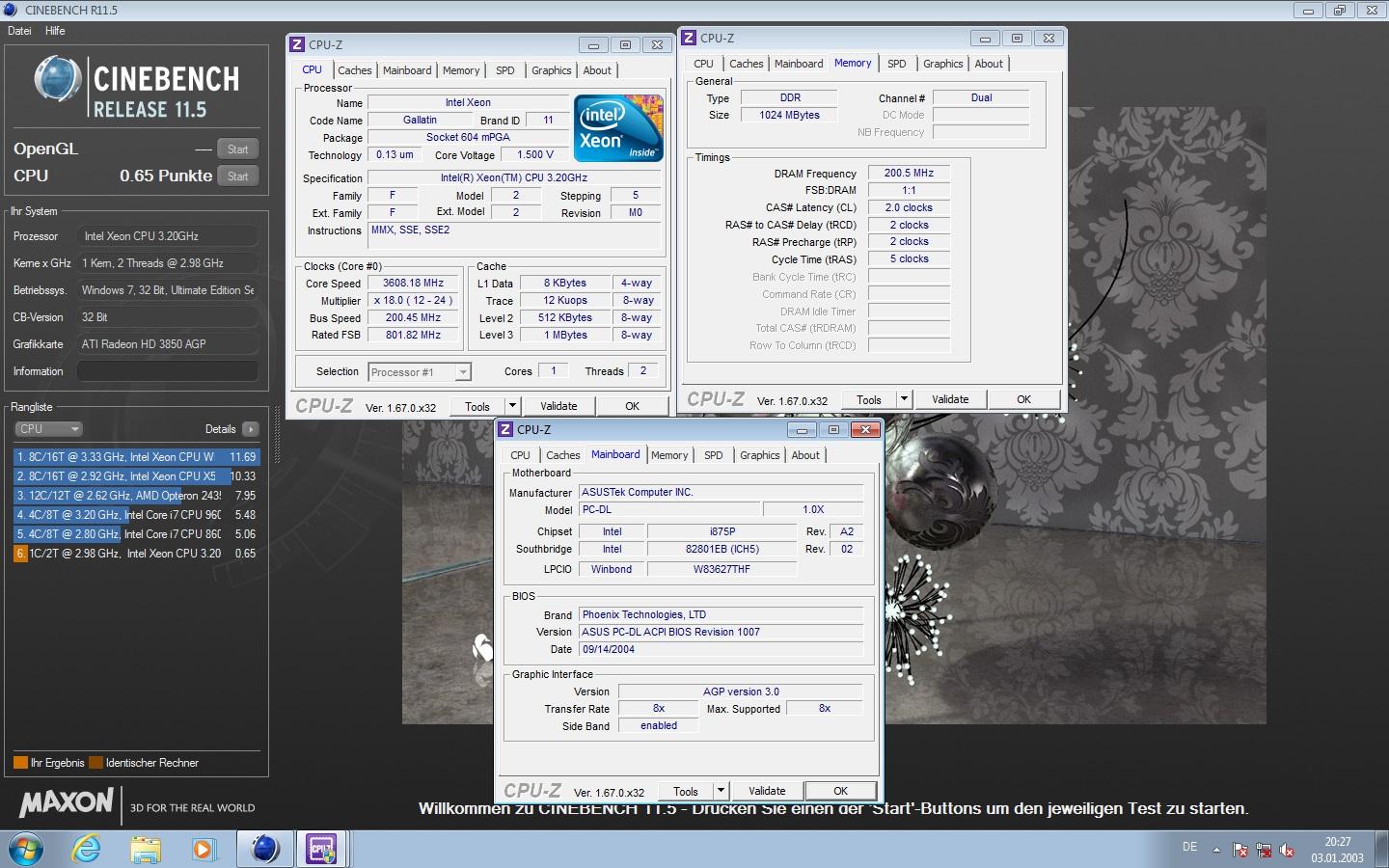This screenshot has width=1389, height=868.
Task: Click OK in Mainboard window
Action: tap(840, 791)
